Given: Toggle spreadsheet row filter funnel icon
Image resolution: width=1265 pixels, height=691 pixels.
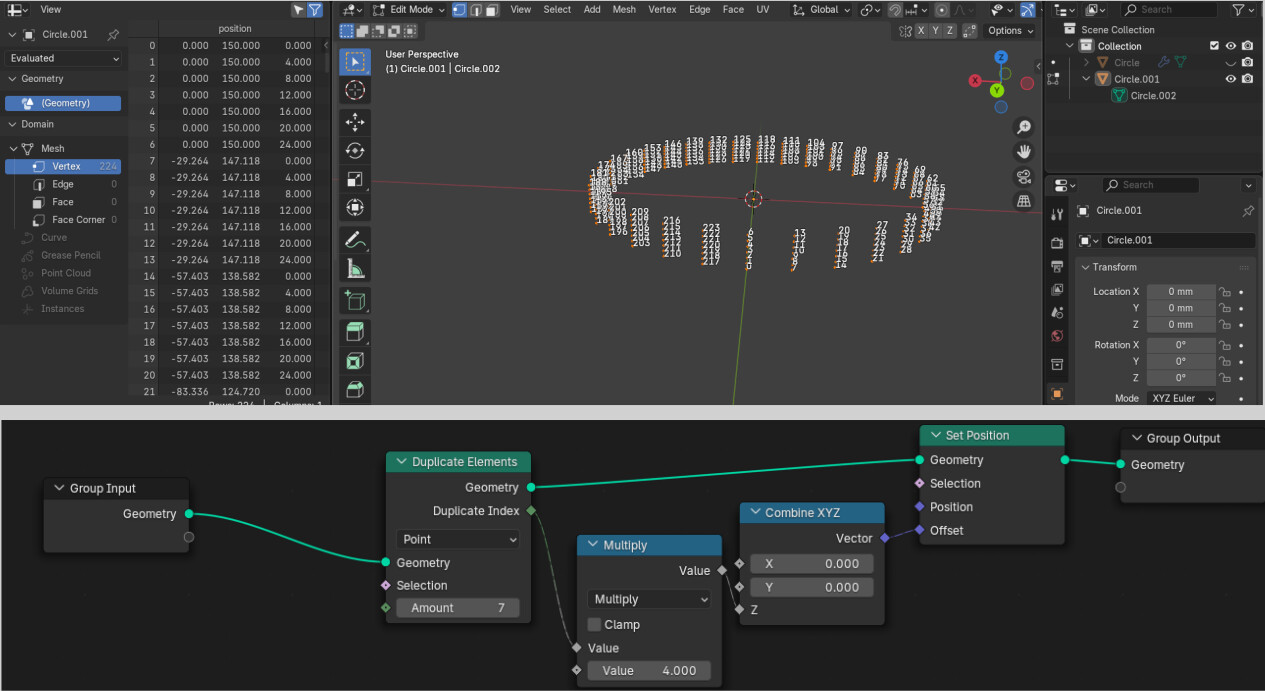Looking at the screenshot, I should coord(315,10).
